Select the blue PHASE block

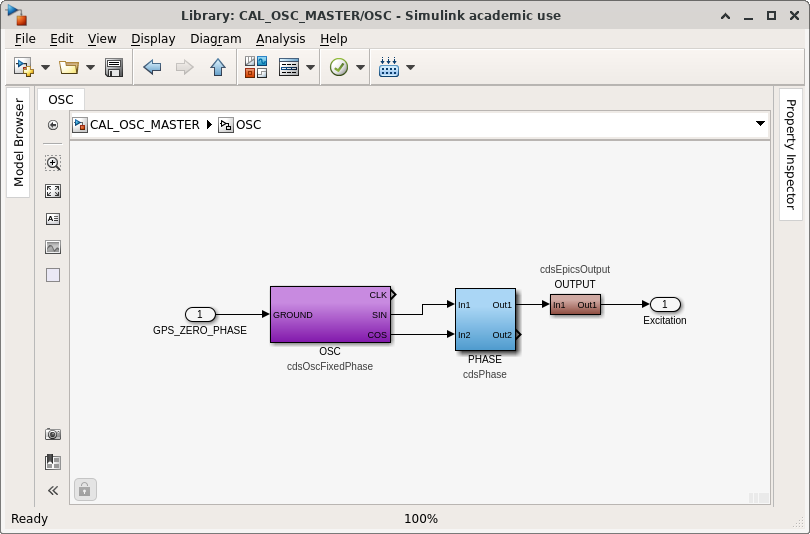click(485, 320)
